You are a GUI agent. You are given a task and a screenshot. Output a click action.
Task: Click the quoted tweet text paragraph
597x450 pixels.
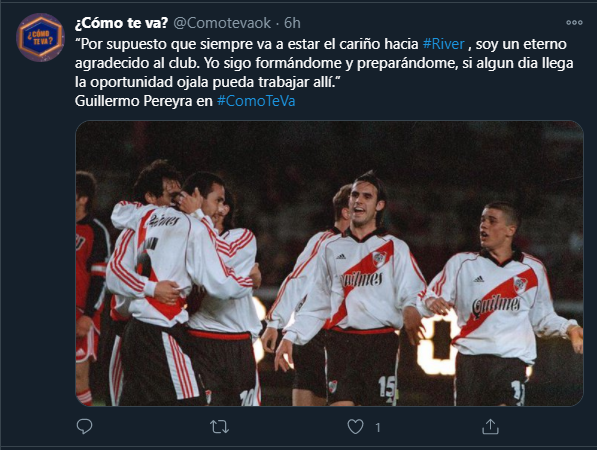tap(324, 63)
